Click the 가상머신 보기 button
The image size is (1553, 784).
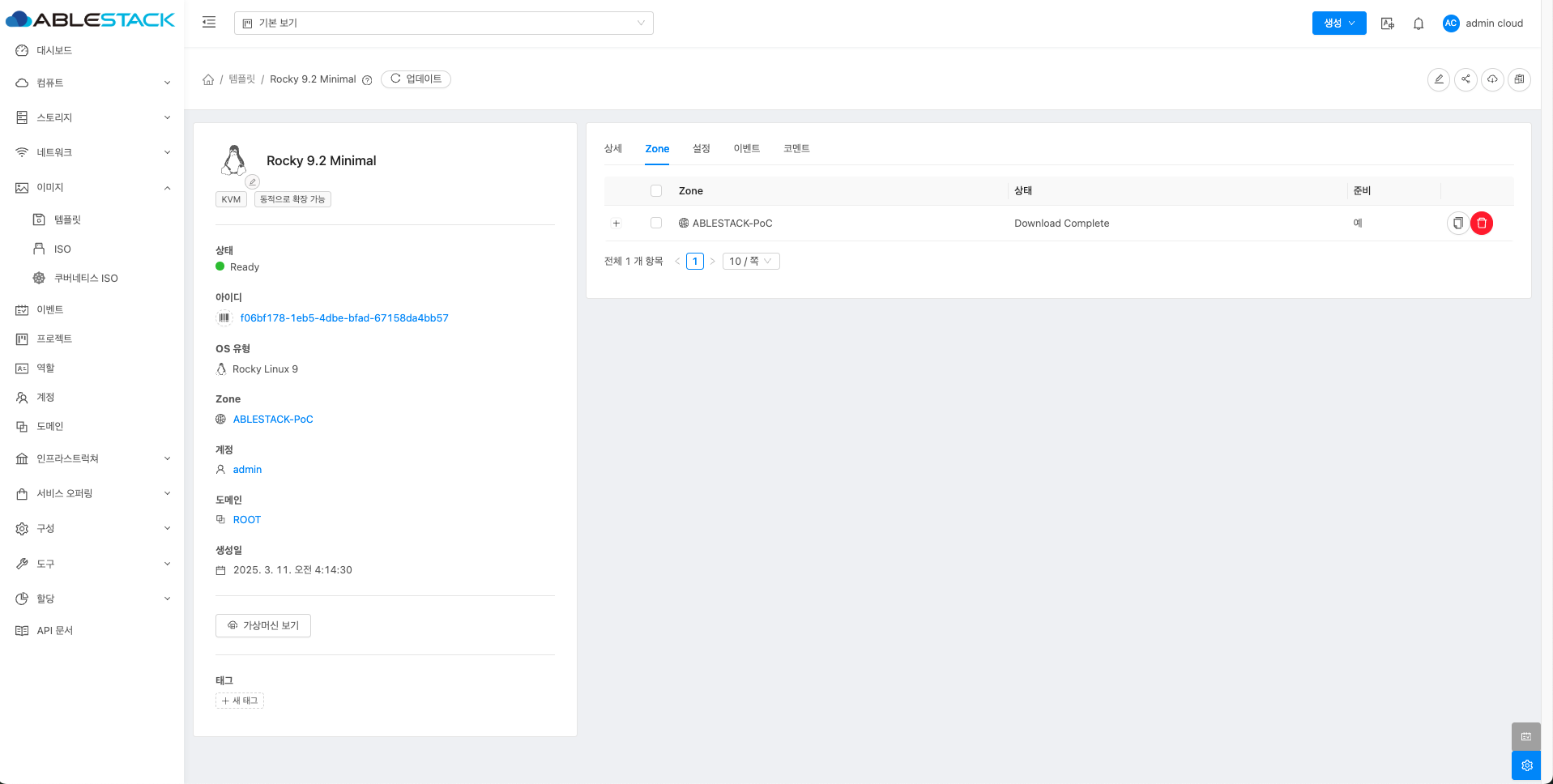[263, 626]
